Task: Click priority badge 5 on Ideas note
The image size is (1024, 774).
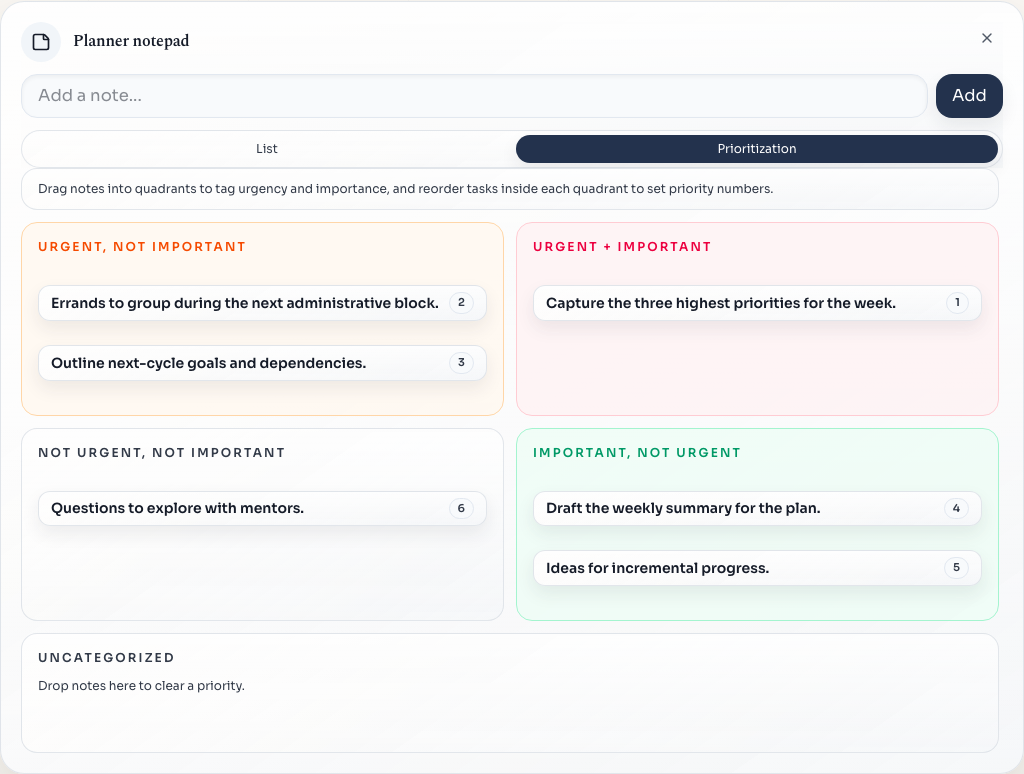Action: [x=956, y=568]
